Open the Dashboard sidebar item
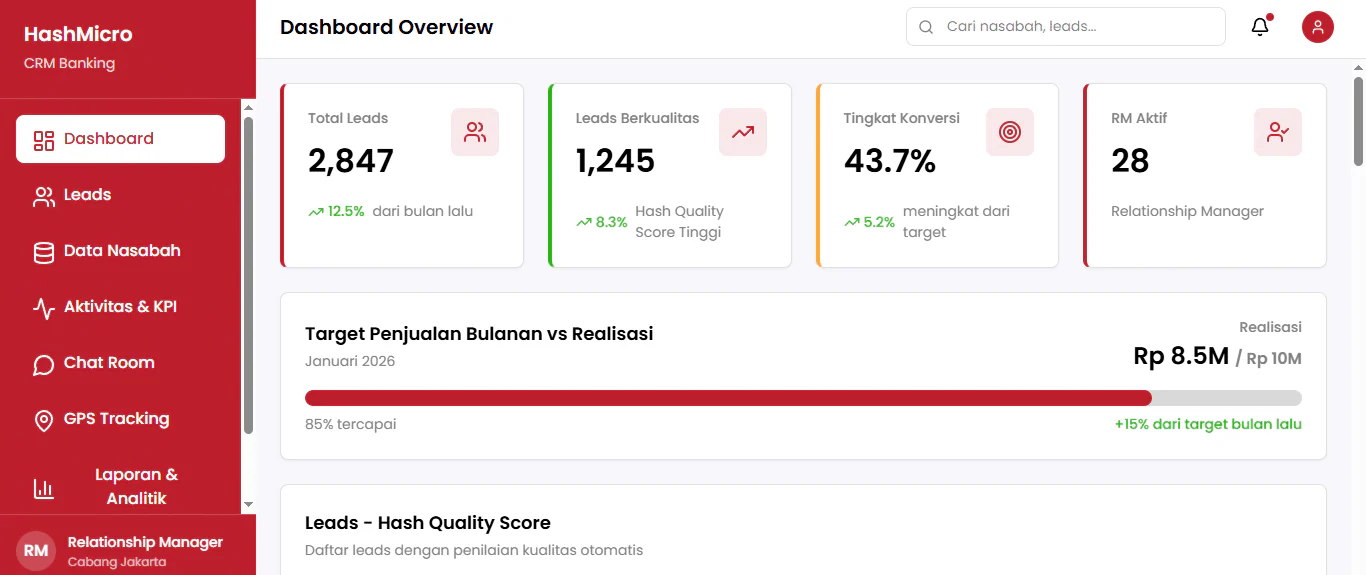The height and width of the screenshot is (575, 1366). click(x=120, y=139)
